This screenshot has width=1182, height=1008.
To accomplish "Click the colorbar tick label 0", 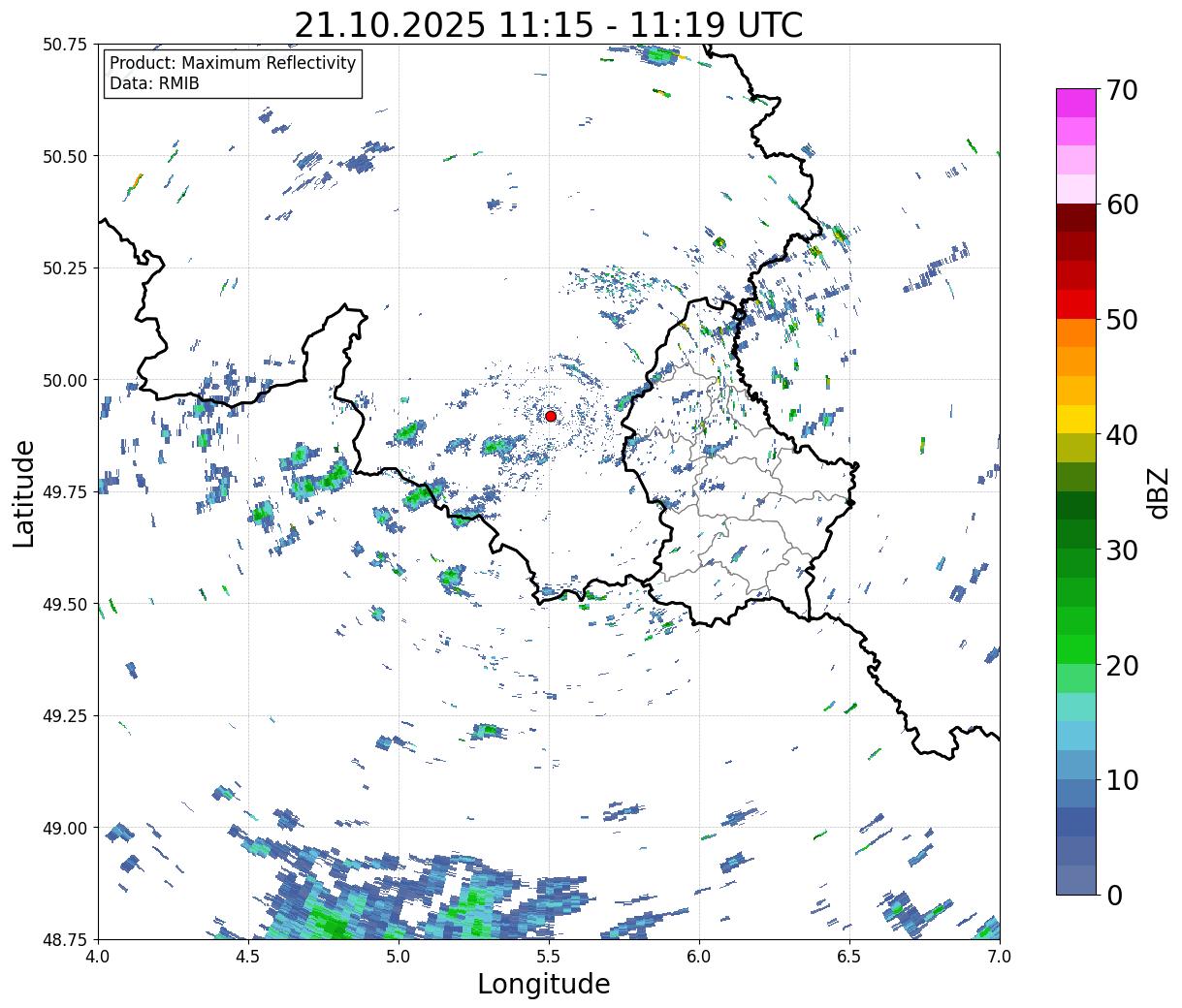I will pyautogui.click(x=1114, y=896).
